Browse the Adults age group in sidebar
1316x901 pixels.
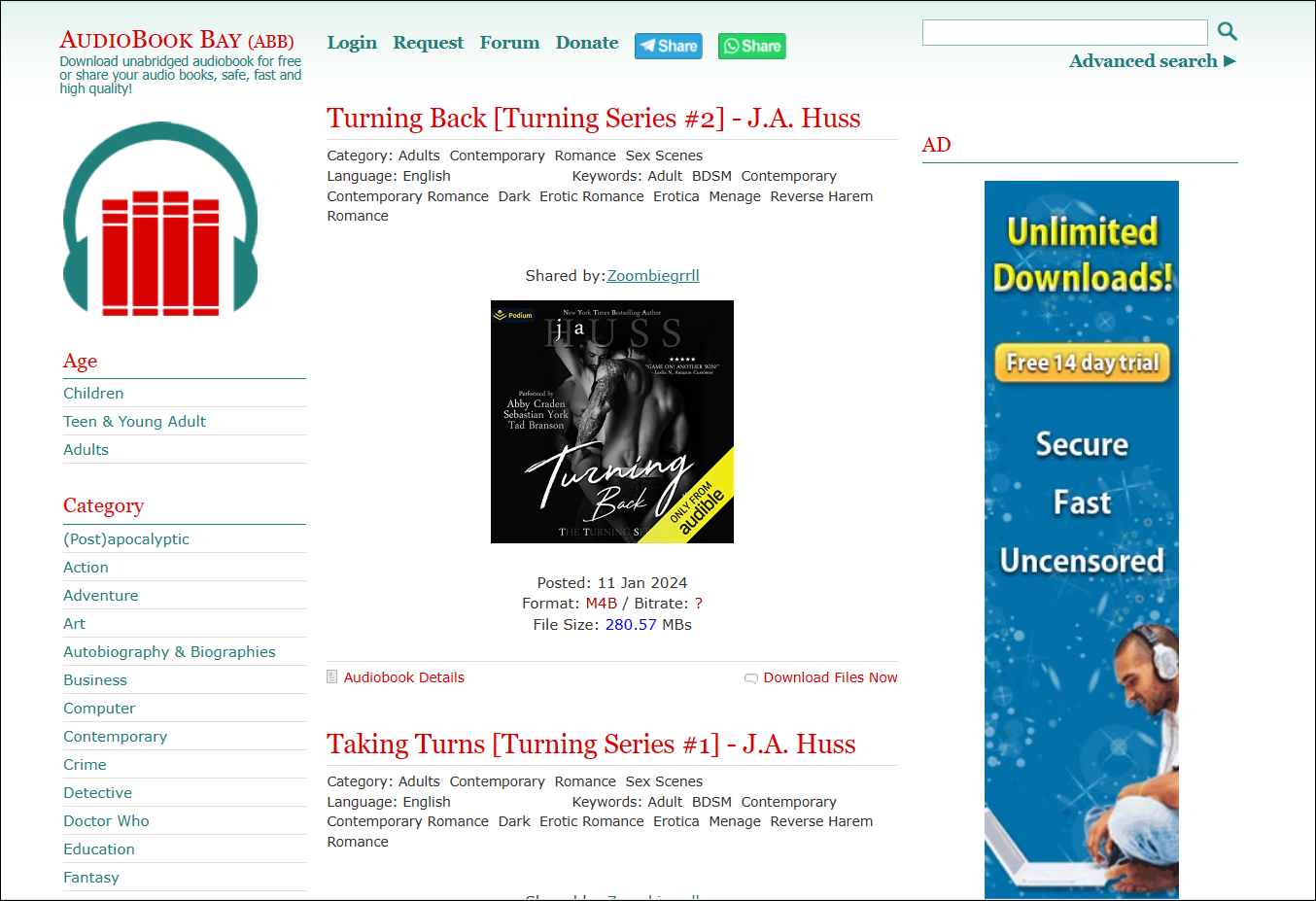tap(87, 450)
